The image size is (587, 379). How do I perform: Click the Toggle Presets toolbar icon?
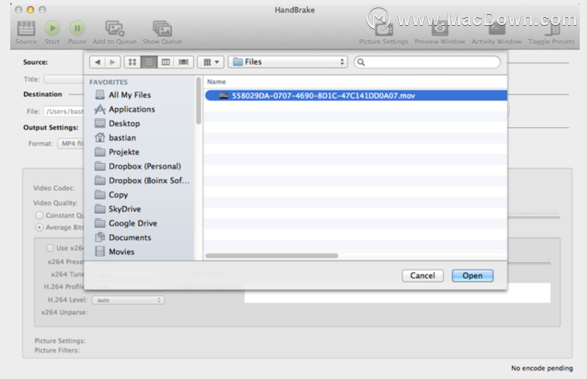click(x=551, y=28)
